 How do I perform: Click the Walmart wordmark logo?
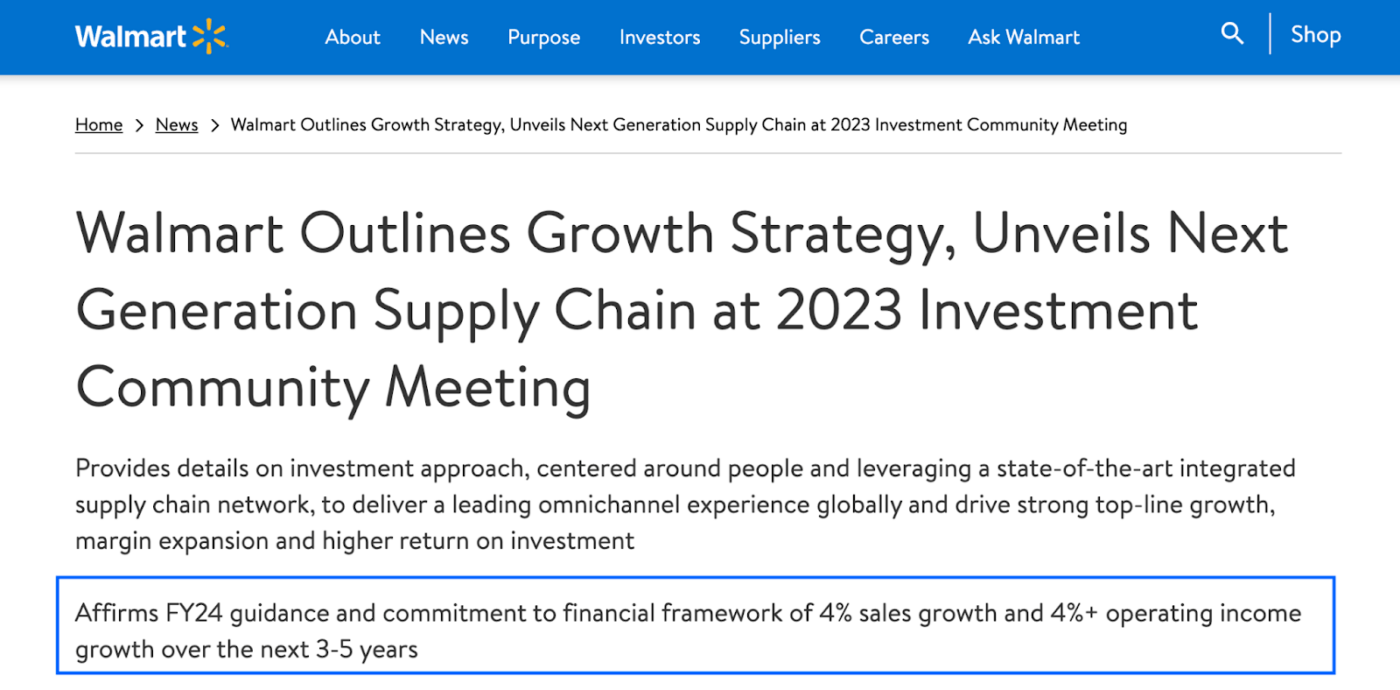(x=130, y=37)
